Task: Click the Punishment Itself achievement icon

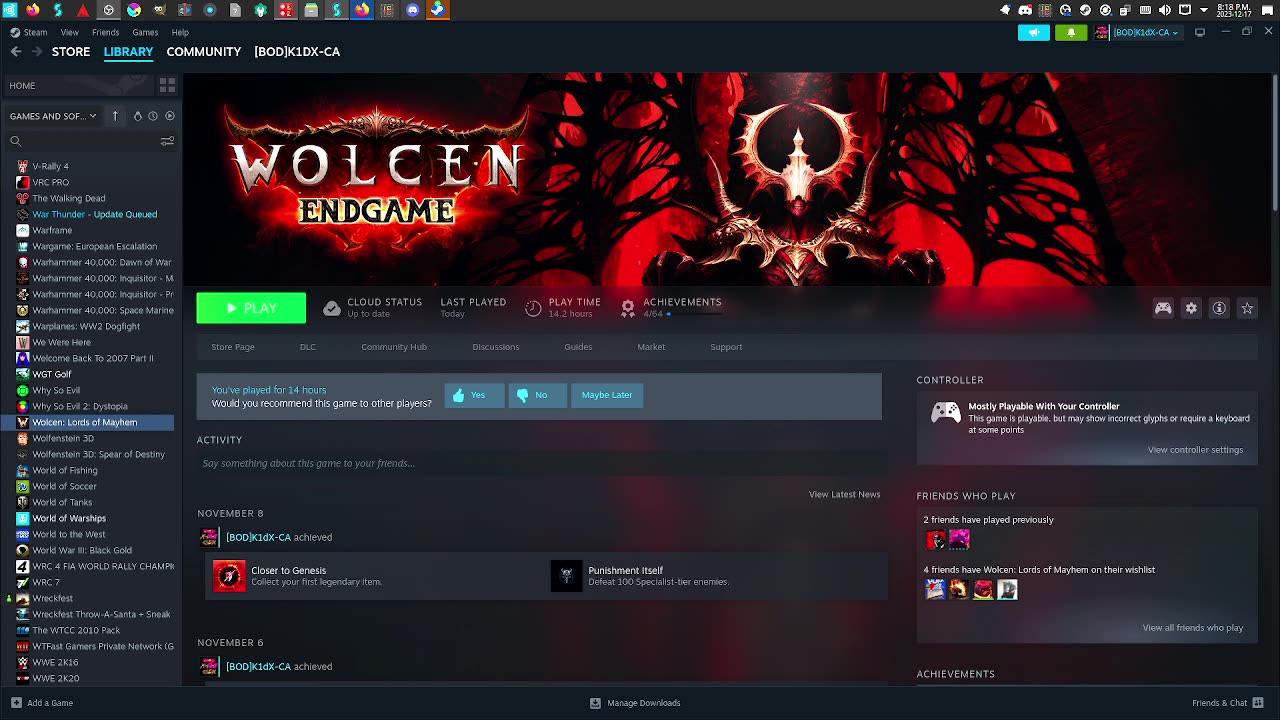Action: [566, 576]
